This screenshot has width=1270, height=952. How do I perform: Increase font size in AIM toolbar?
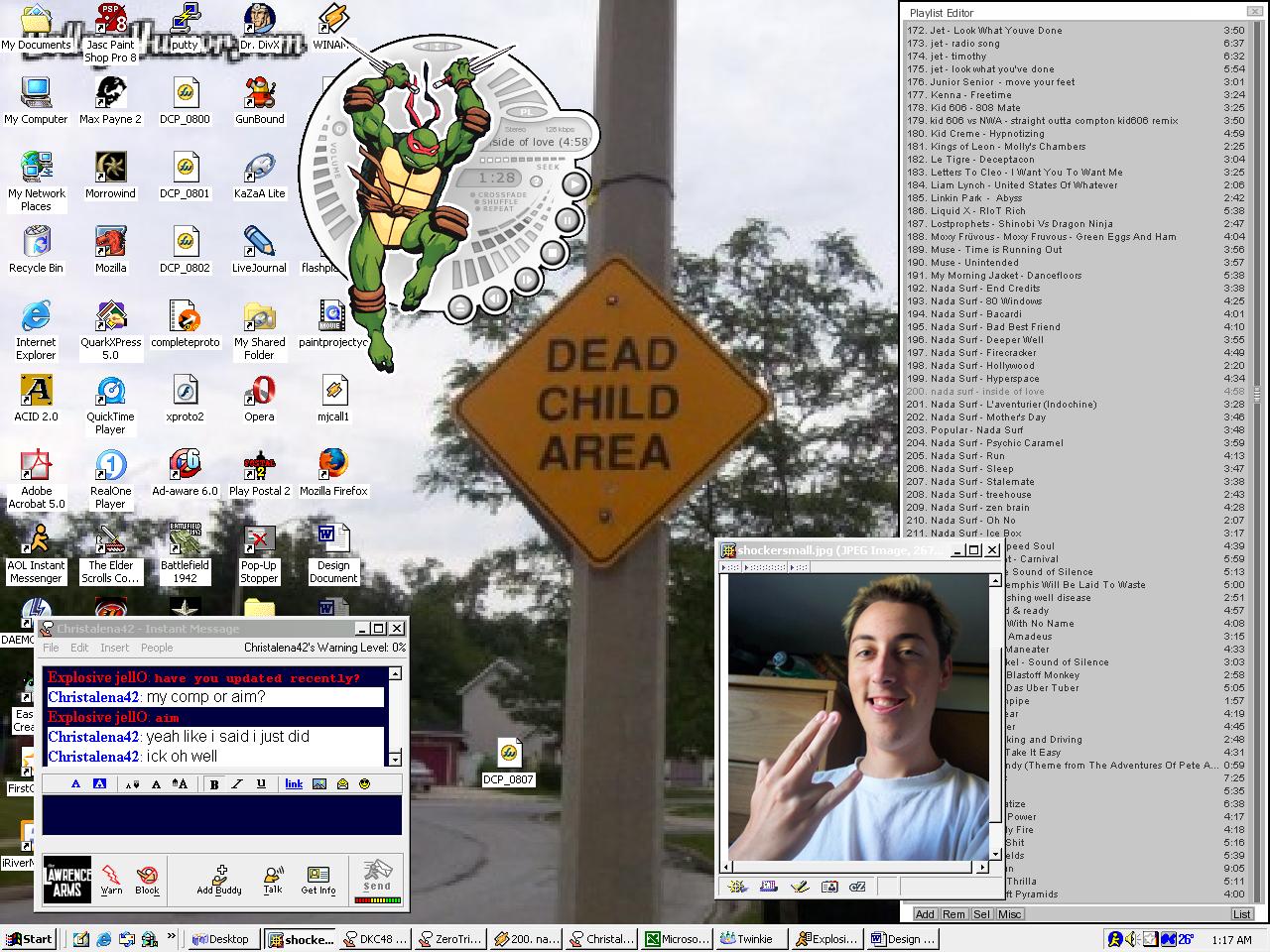[x=180, y=783]
